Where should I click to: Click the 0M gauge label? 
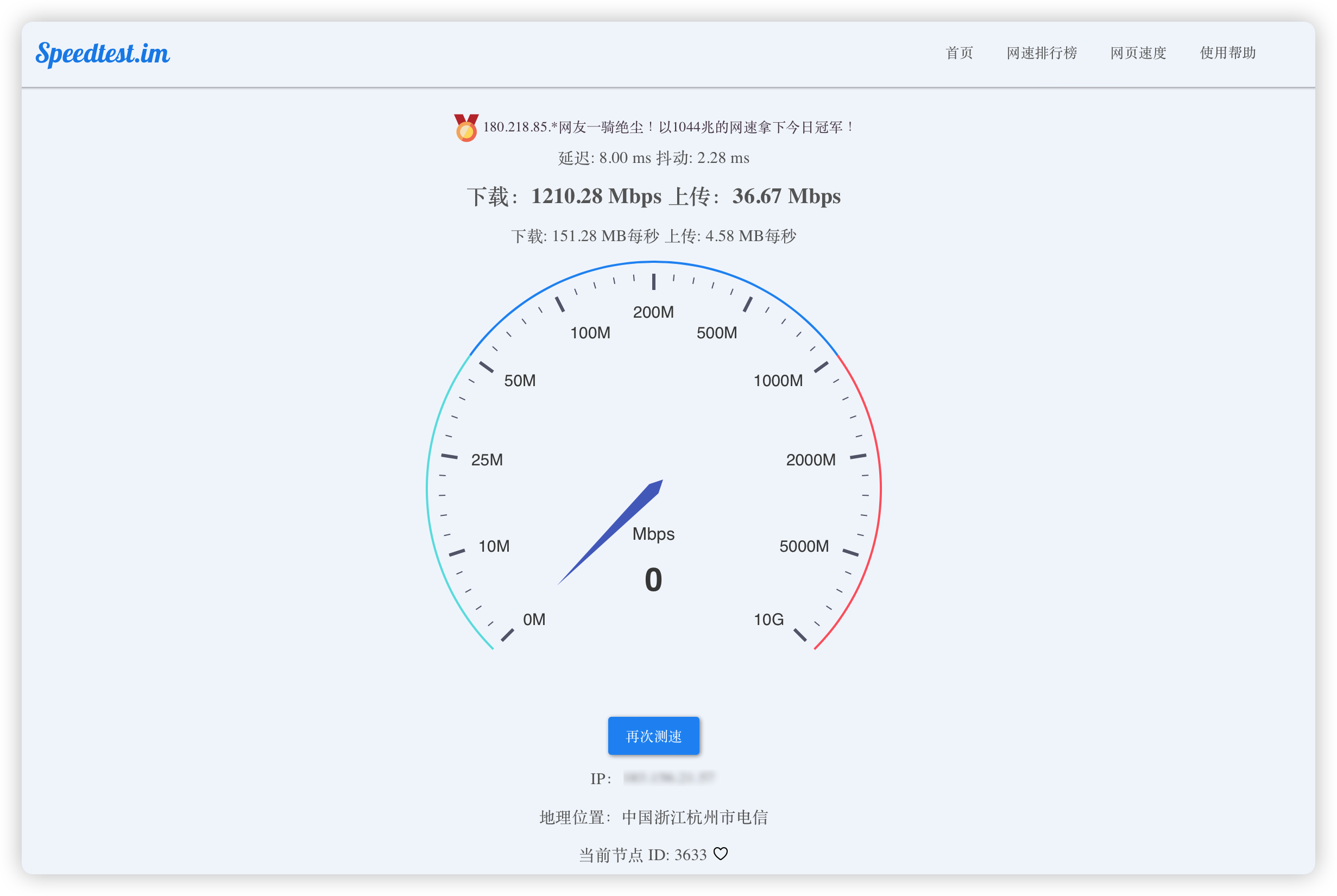(x=534, y=620)
